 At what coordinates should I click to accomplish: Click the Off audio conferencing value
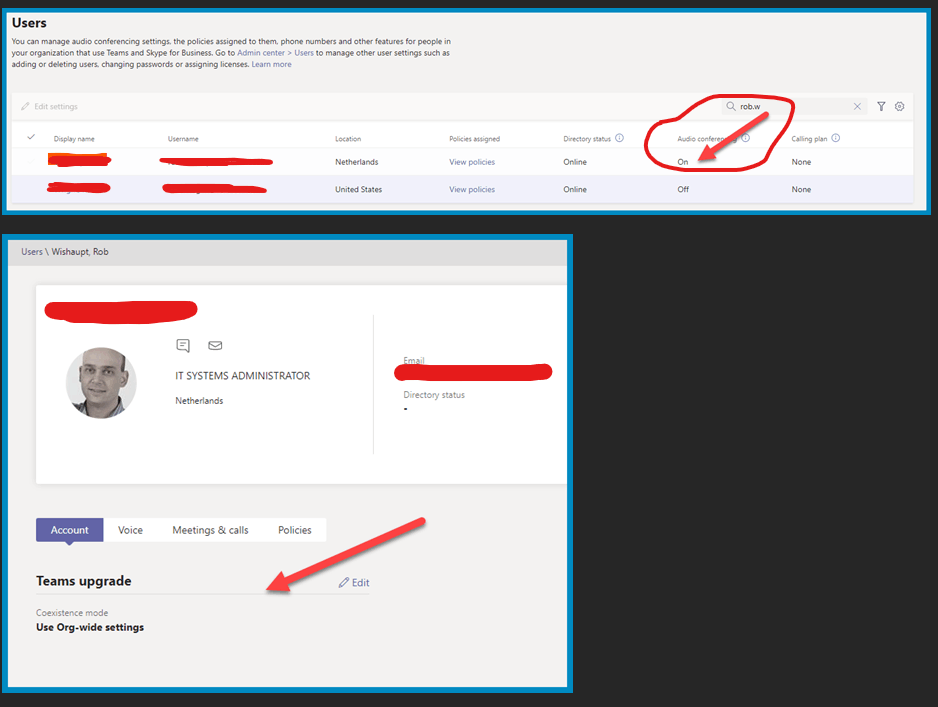click(x=683, y=190)
